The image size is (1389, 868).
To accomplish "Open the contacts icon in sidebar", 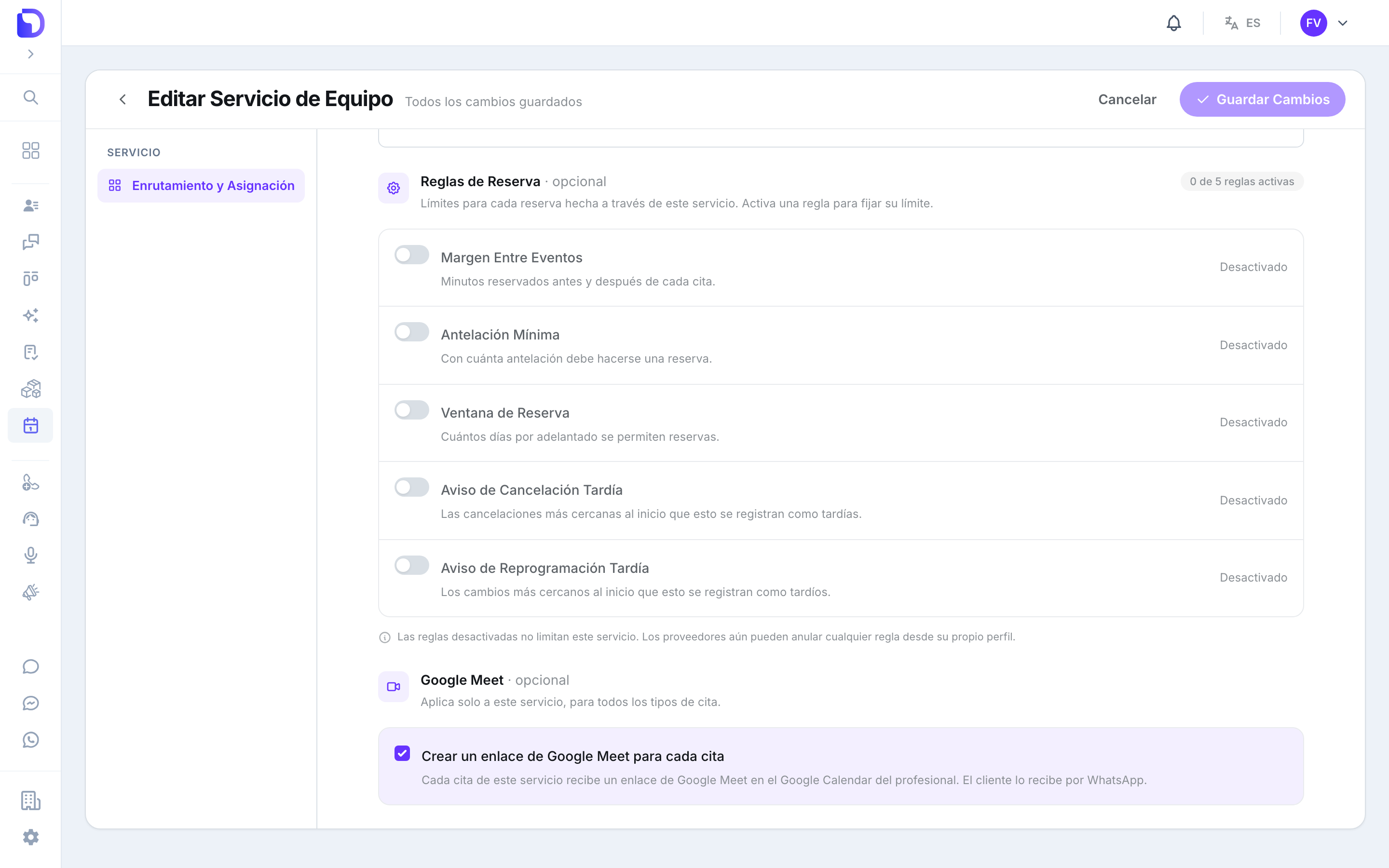I will point(30,205).
